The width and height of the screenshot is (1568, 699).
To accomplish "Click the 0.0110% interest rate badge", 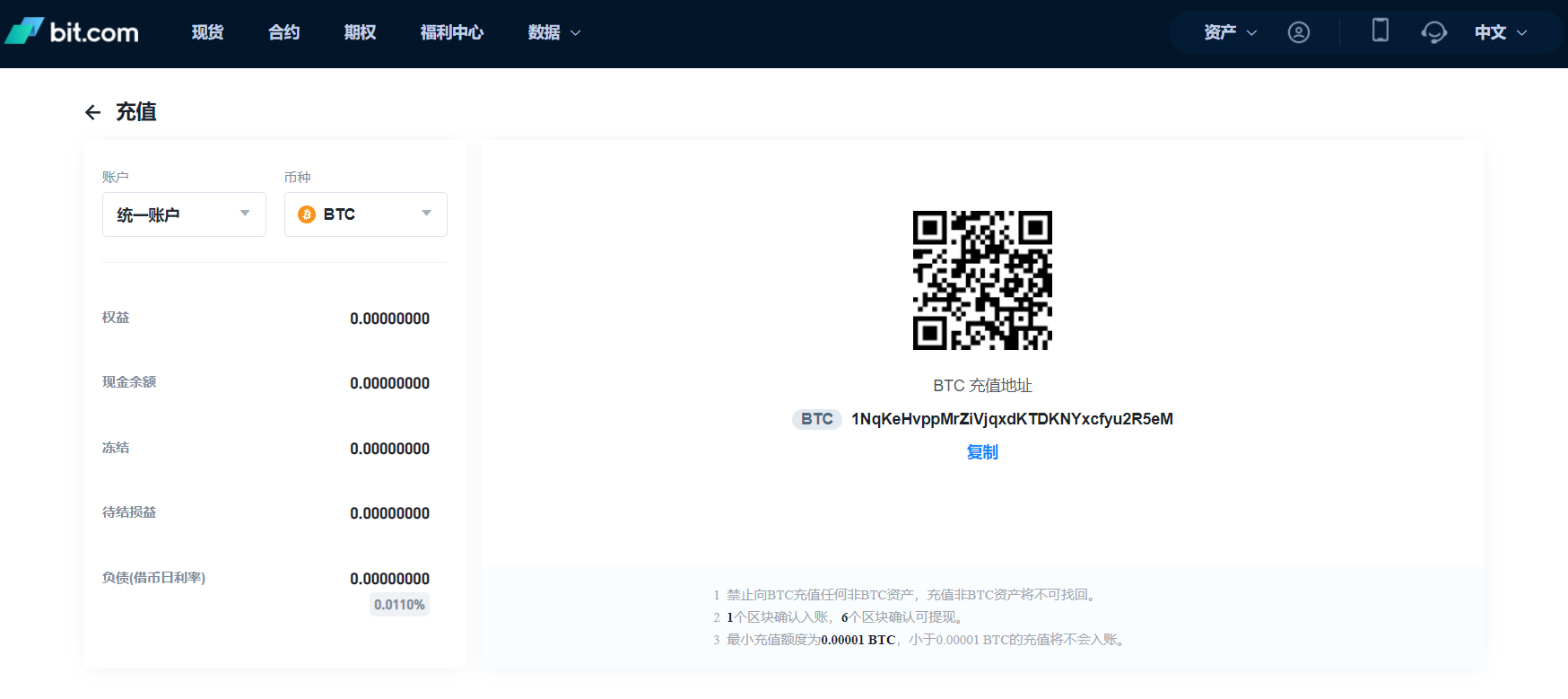I will [x=399, y=605].
